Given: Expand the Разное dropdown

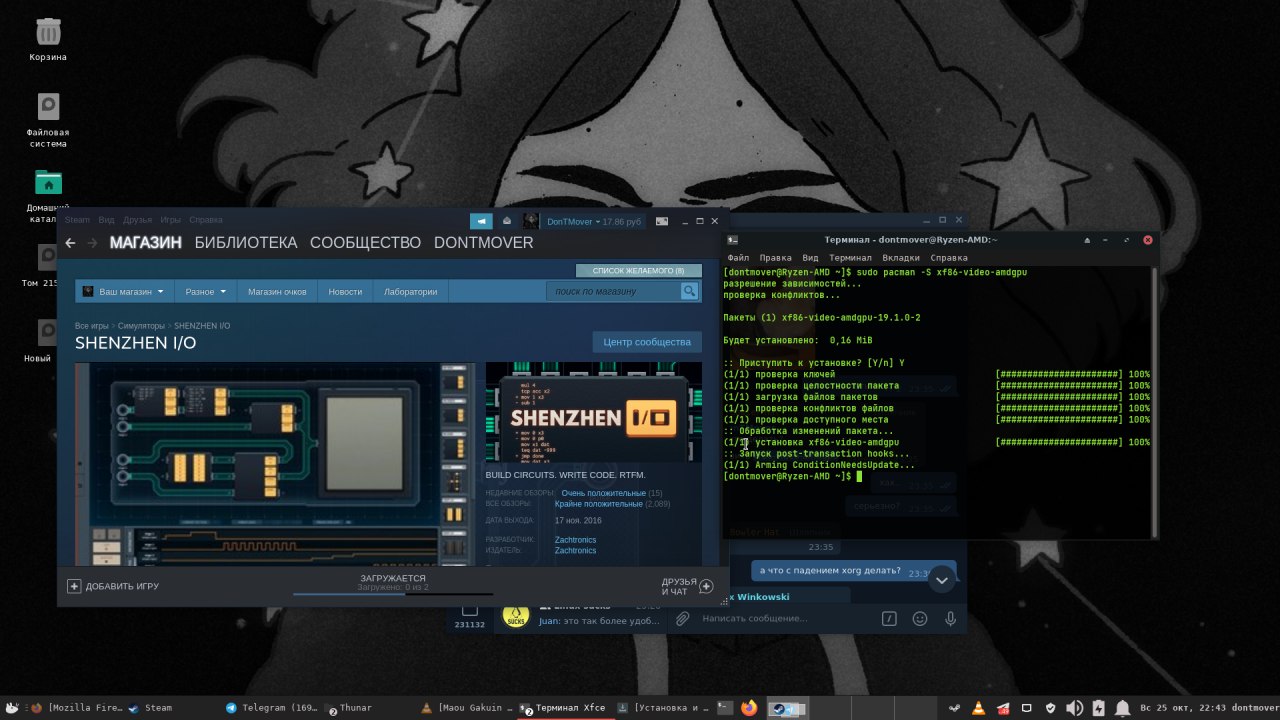Looking at the screenshot, I should click(205, 292).
